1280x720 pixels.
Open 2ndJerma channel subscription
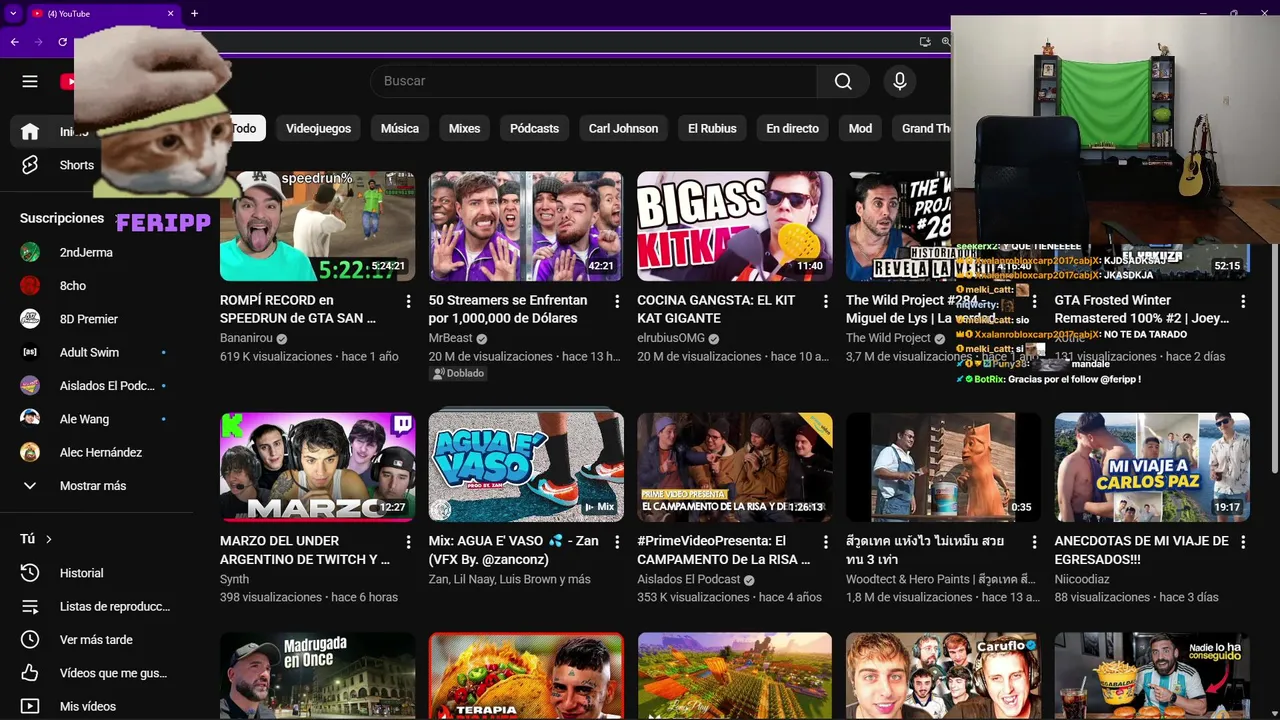tap(86, 252)
